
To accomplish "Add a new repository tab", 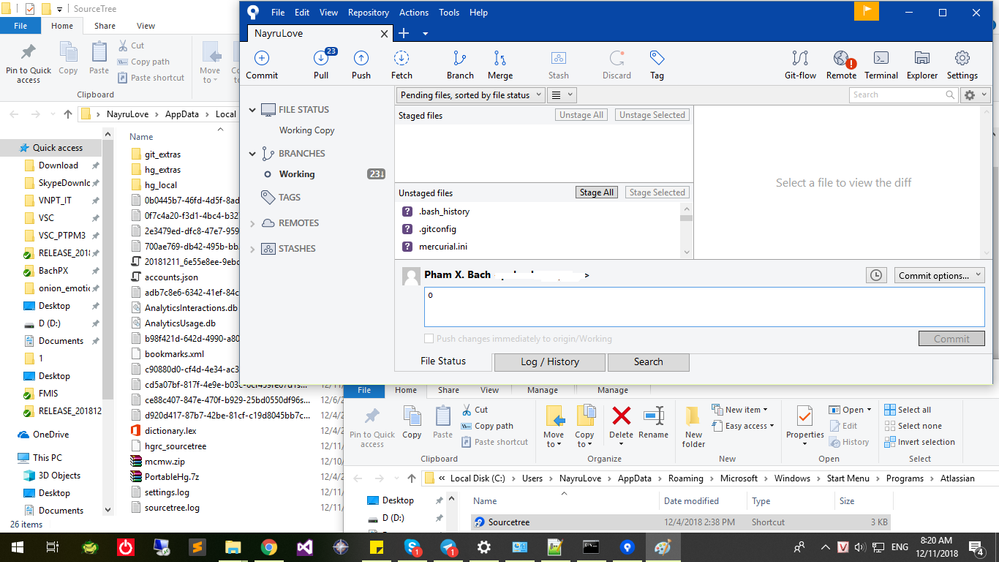I will [x=403, y=33].
